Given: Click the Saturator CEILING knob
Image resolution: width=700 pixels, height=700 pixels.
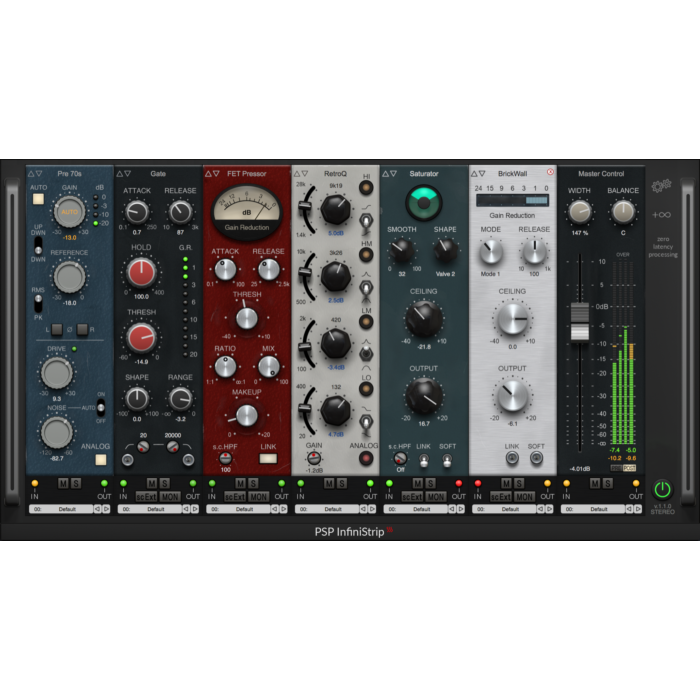Looking at the screenshot, I should click(x=423, y=318).
